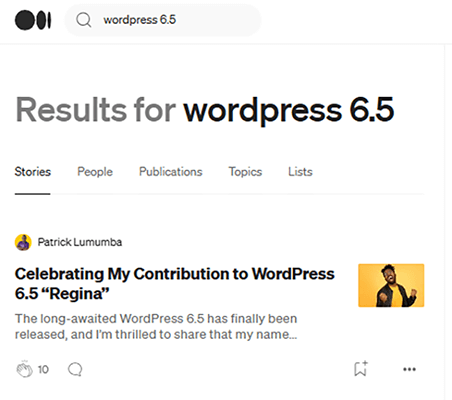This screenshot has width=452, height=400.
Task: Click the article excerpt about WordPress 6.5 release
Action: (156, 326)
